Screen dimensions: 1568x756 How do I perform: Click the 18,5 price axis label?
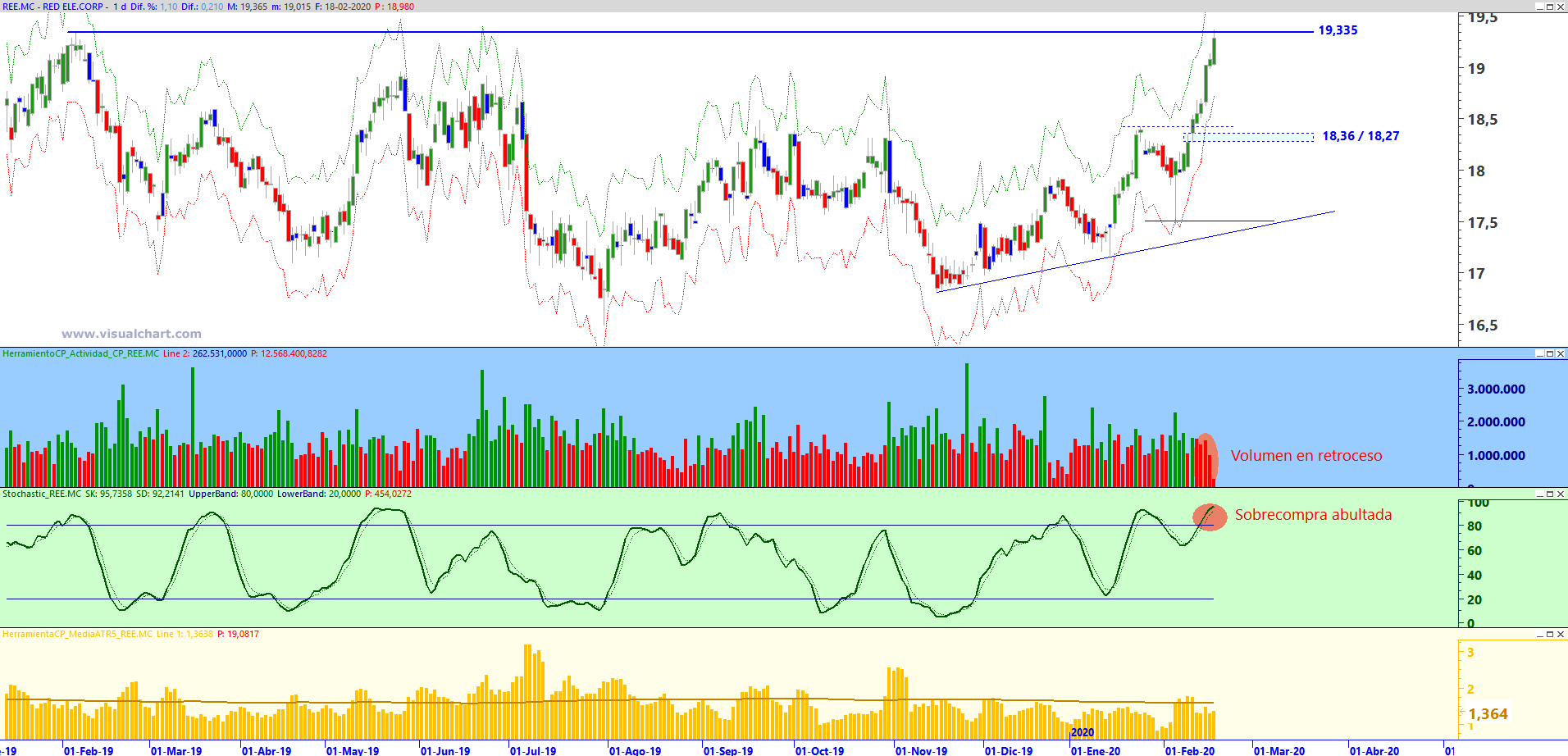[x=1482, y=120]
